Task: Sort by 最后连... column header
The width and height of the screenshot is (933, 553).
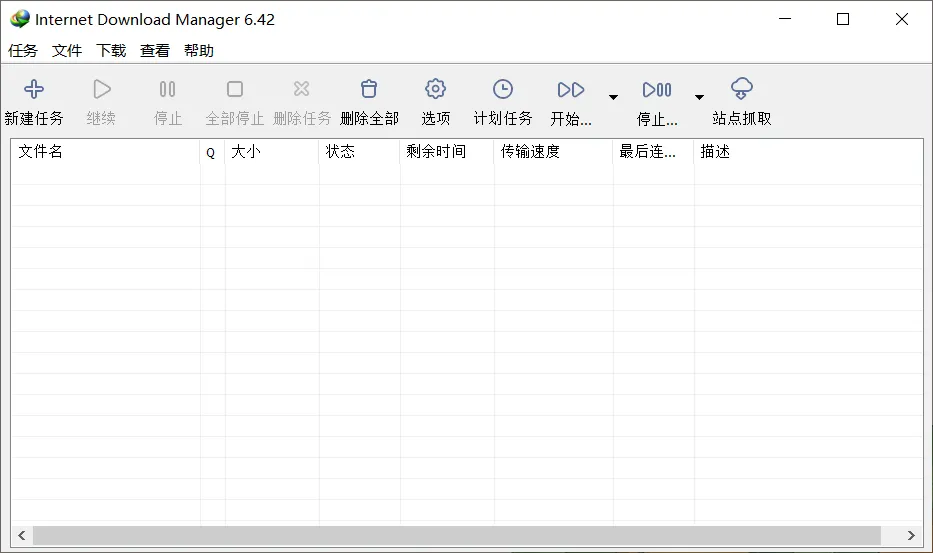Action: (653, 152)
